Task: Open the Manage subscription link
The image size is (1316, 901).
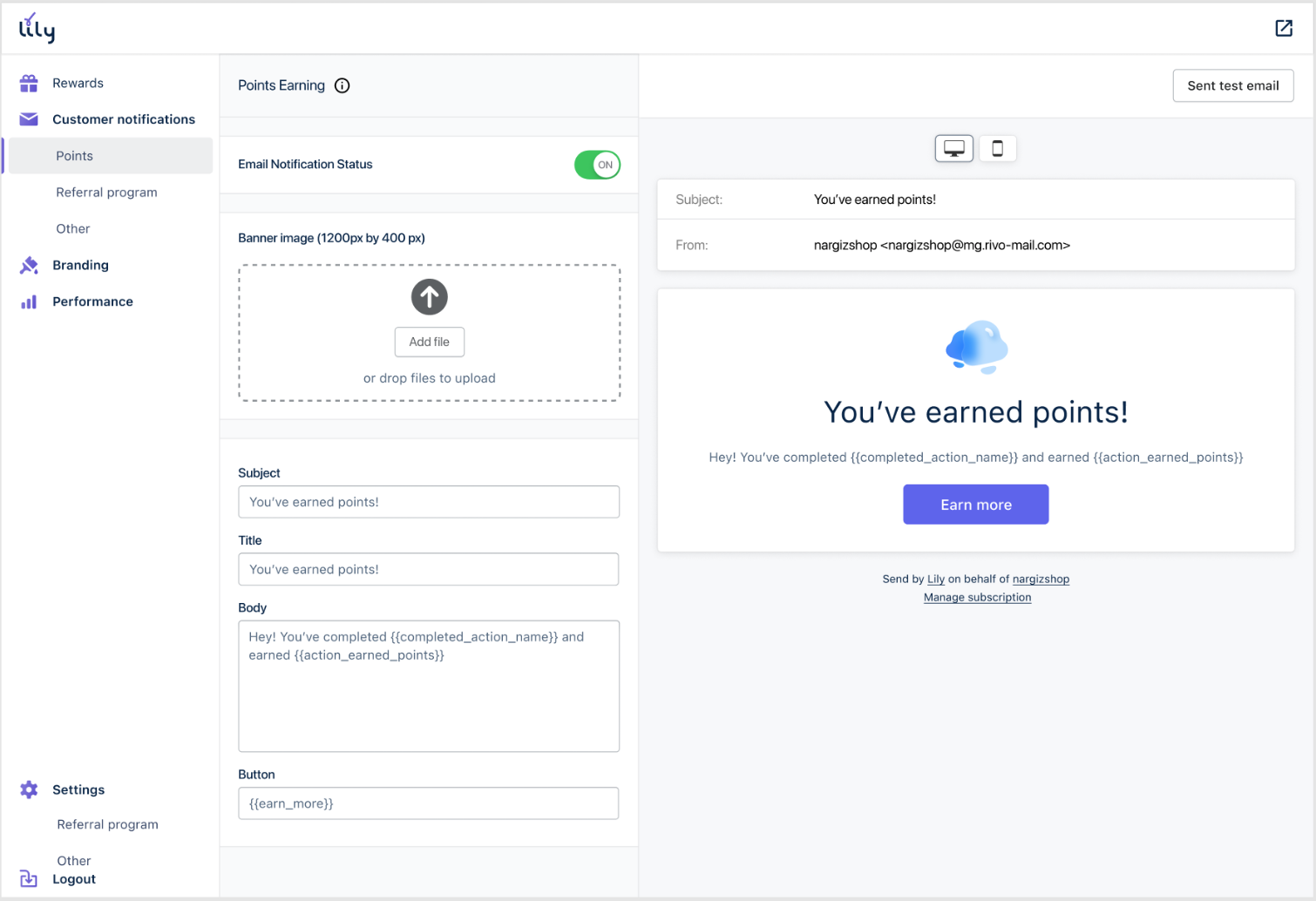Action: coord(976,597)
